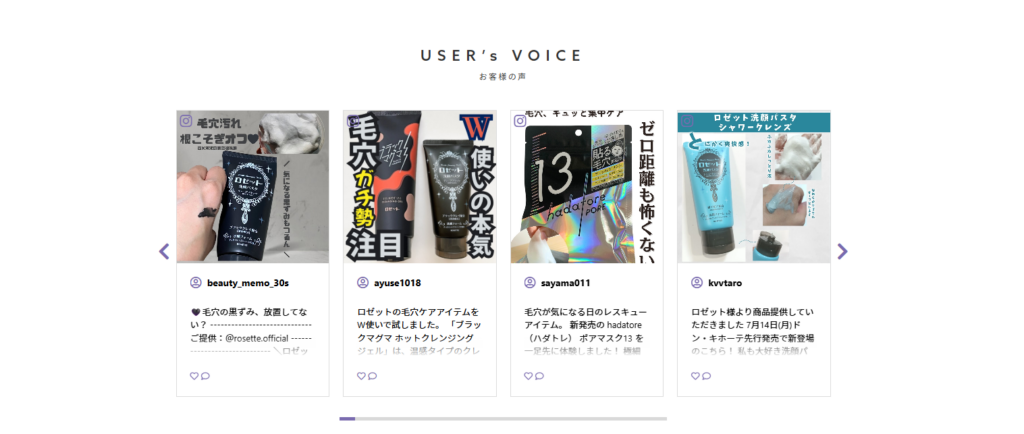This screenshot has width=1024, height=434.
Task: Show previous reviews with left chevron
Action: point(164,251)
